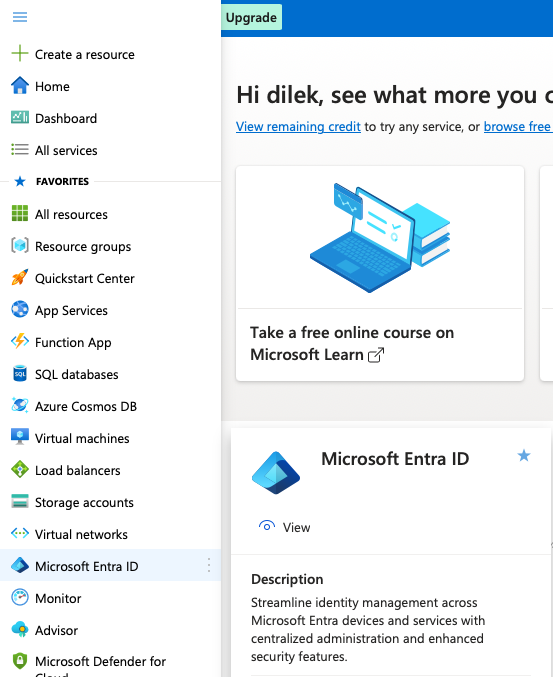Click the Upgrade button
The width and height of the screenshot is (553, 677).
tap(251, 17)
